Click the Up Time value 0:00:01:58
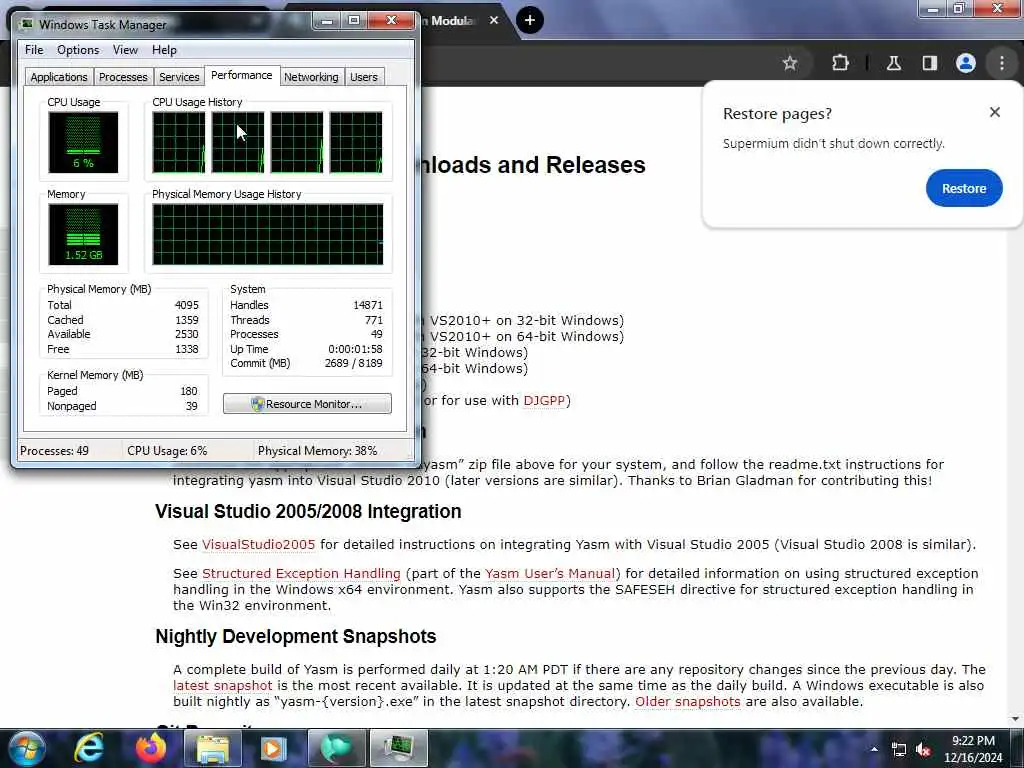 (355, 349)
